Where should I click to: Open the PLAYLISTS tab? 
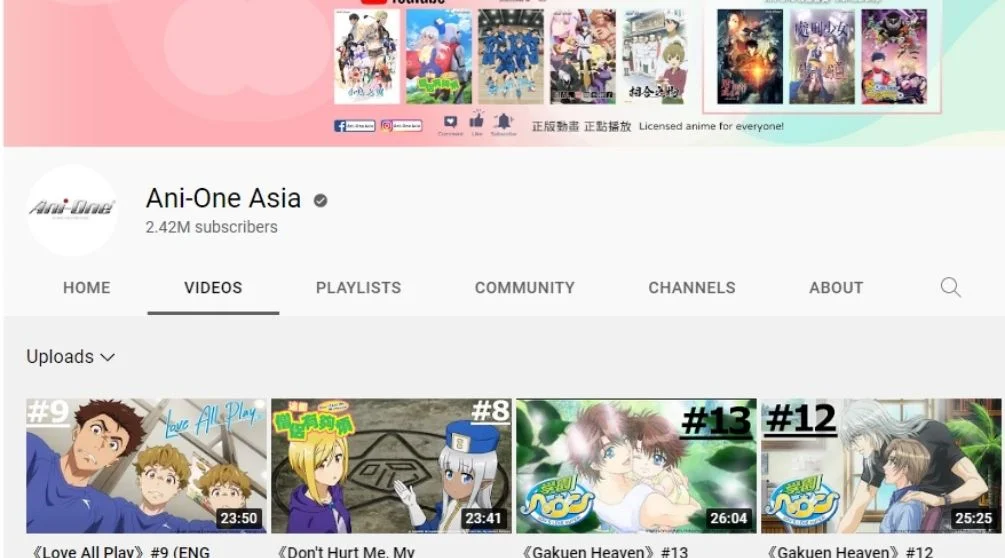[358, 288]
